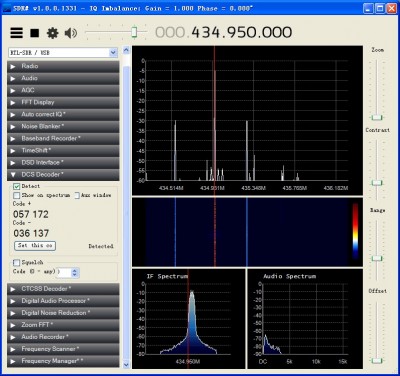Viewport: 400px width, 376px height.
Task: Adjust the Offset slider handle
Action: point(377,361)
